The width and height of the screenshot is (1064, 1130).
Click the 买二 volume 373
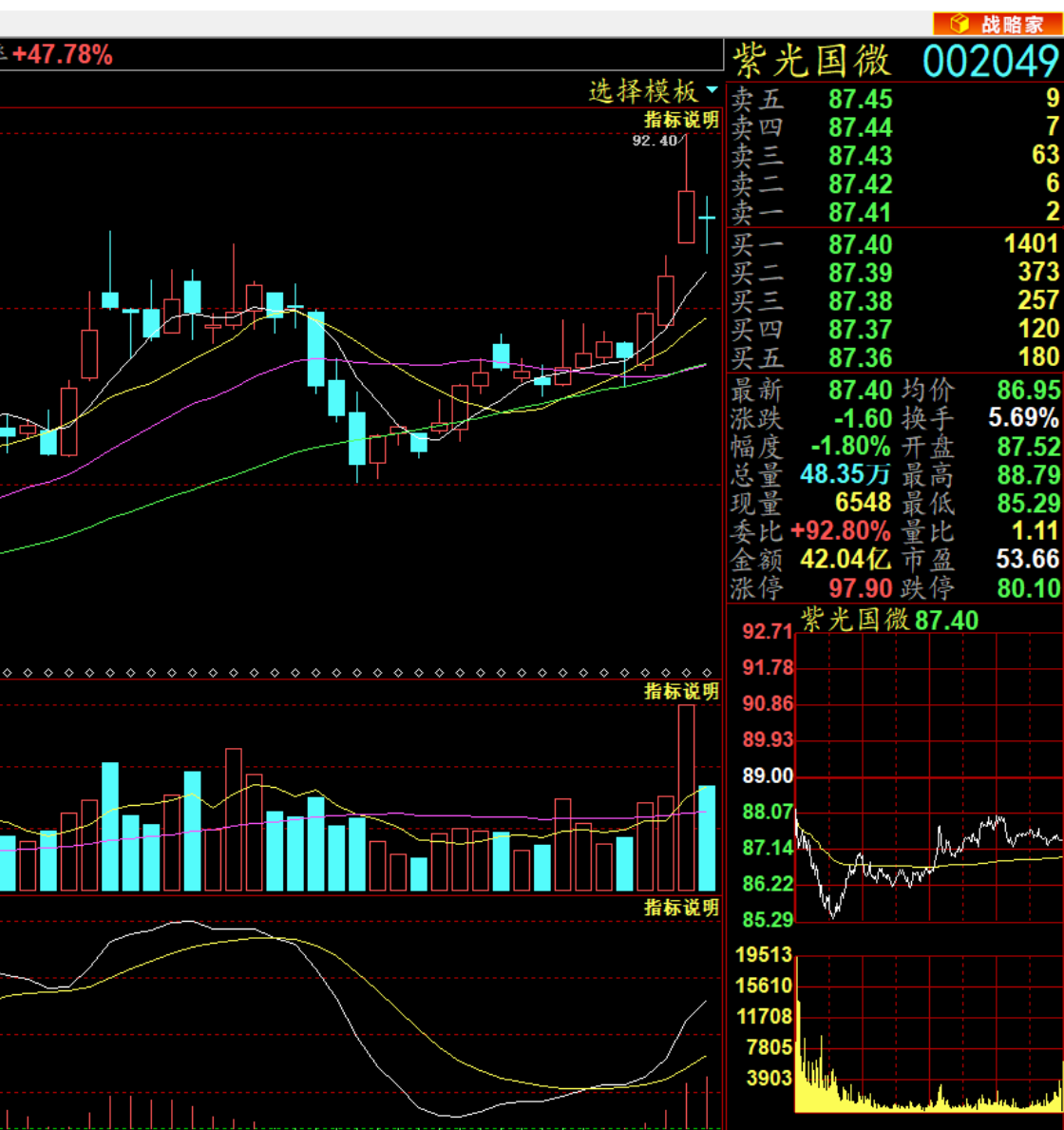pos(1038,273)
